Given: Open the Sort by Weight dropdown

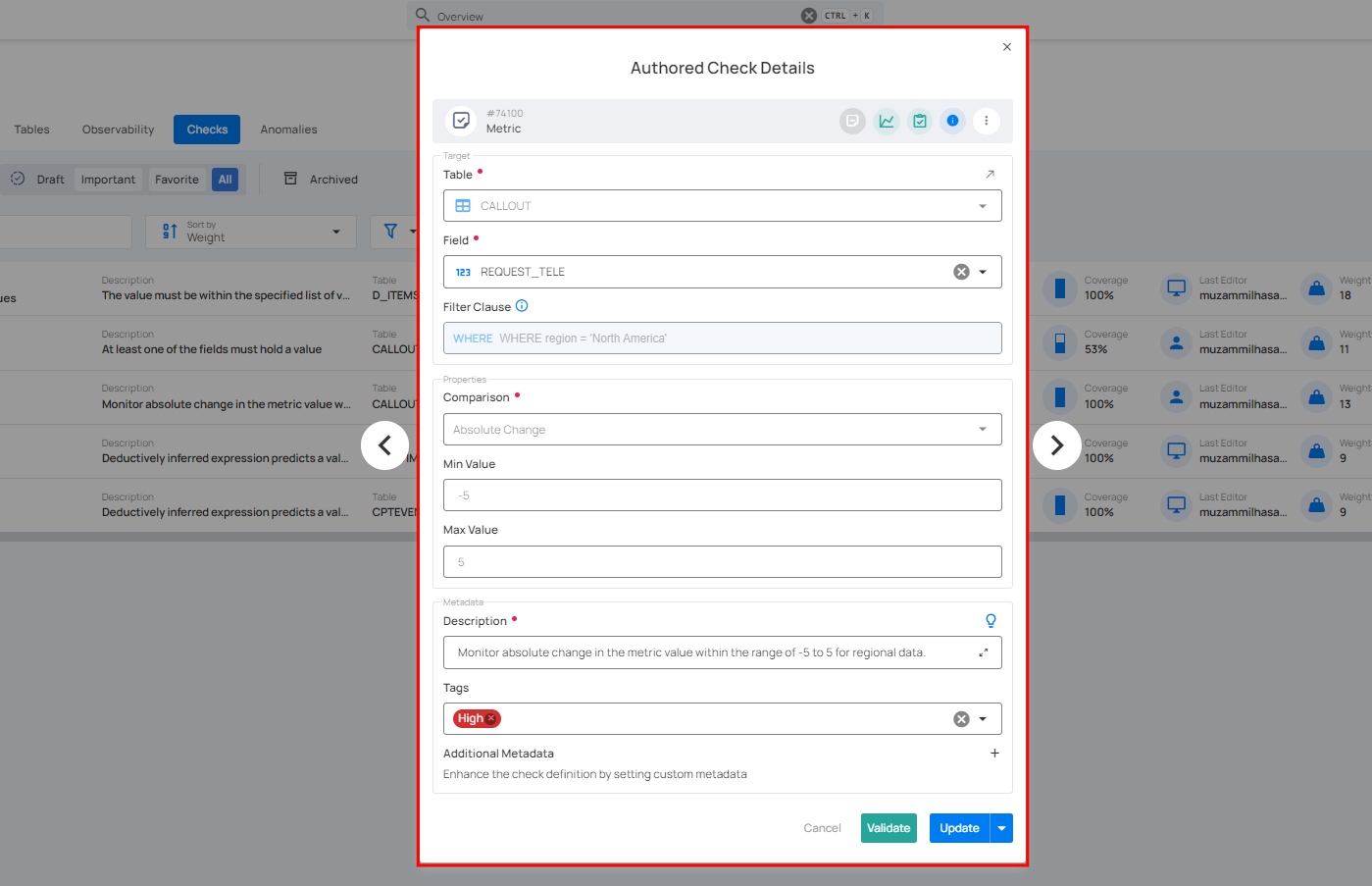Looking at the screenshot, I should click(251, 232).
